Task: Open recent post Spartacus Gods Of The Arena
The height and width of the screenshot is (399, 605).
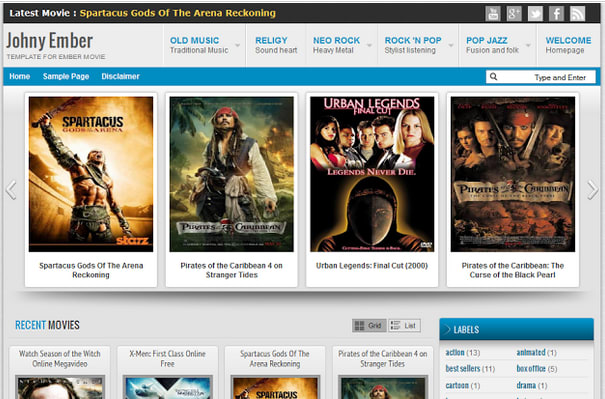Action: [x=275, y=359]
